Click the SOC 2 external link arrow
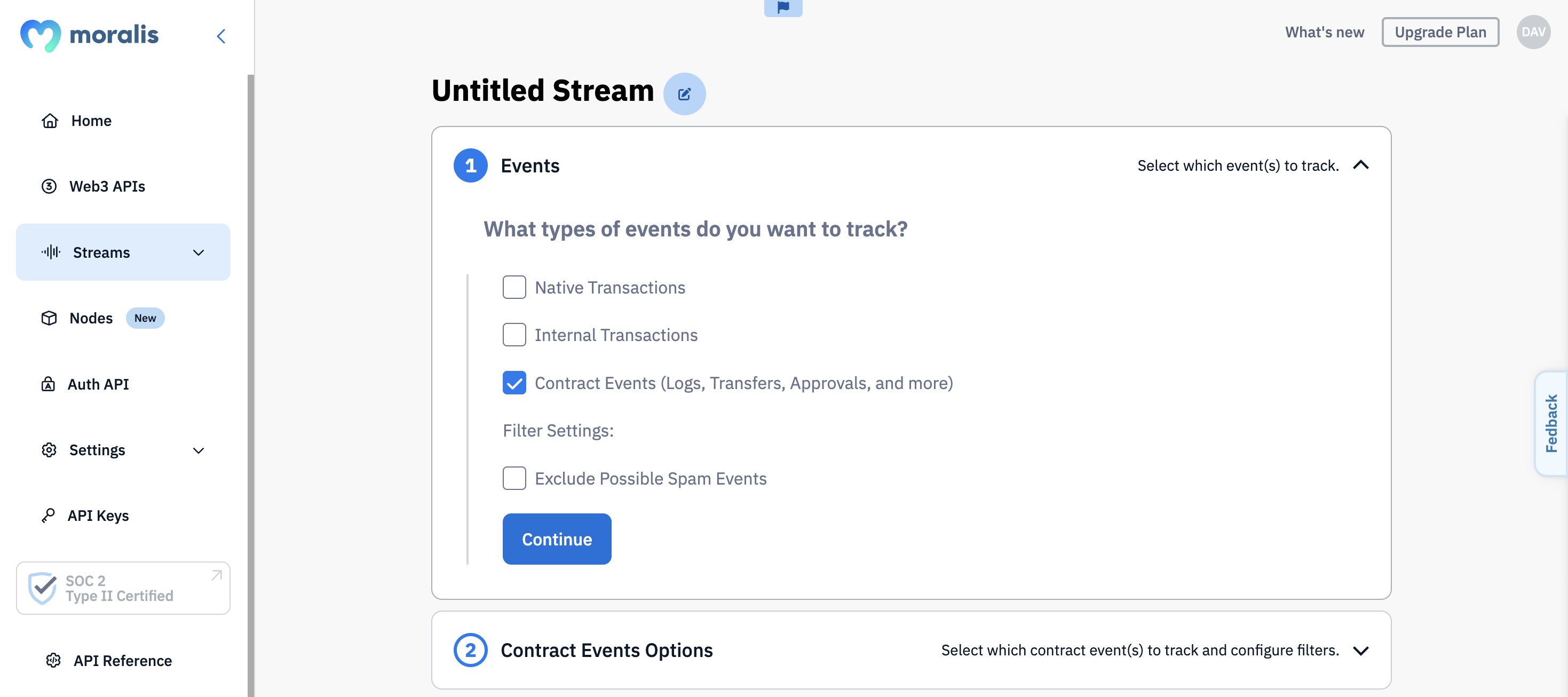This screenshot has height=697, width=1568. (x=217, y=575)
